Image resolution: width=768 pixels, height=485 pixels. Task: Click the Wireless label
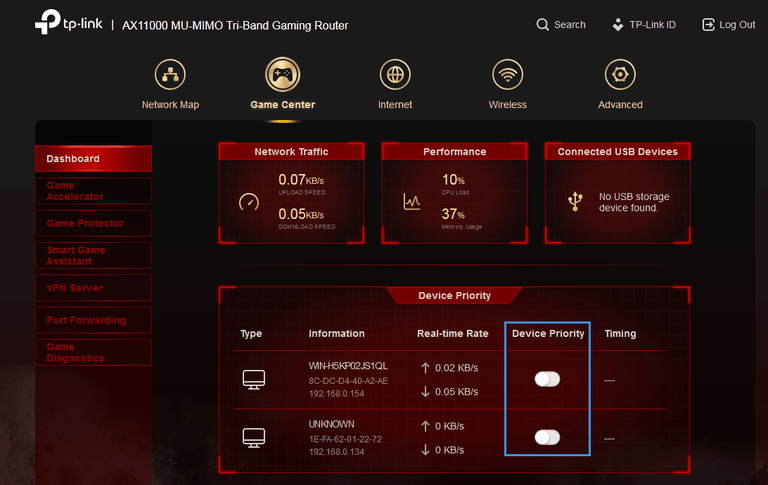tap(507, 104)
